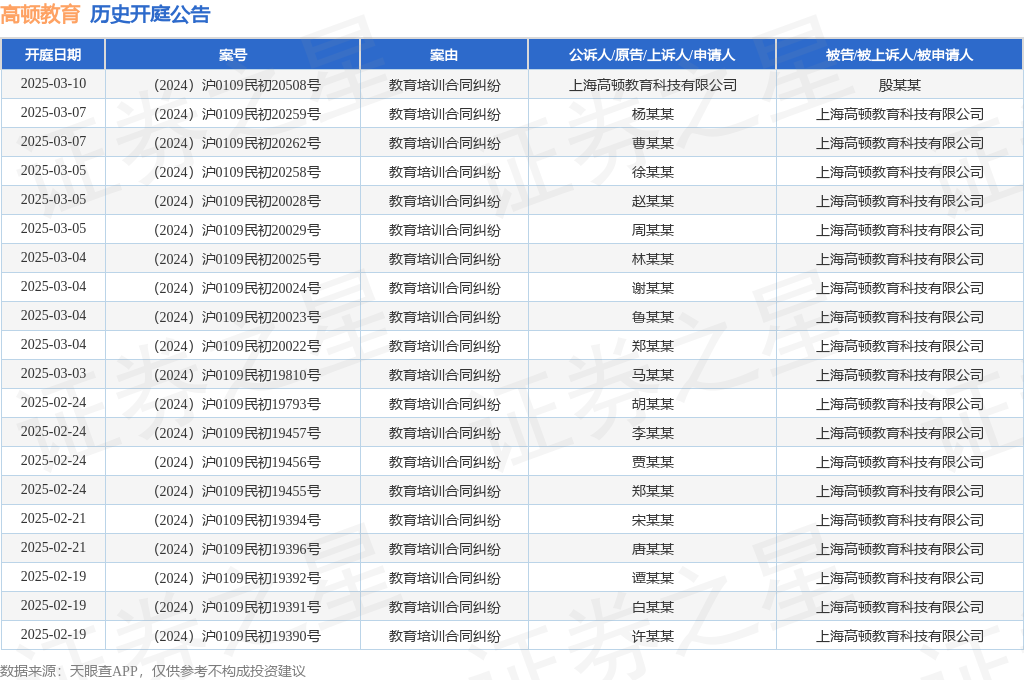
Task: Click the 案由 column header
Action: 444,55
